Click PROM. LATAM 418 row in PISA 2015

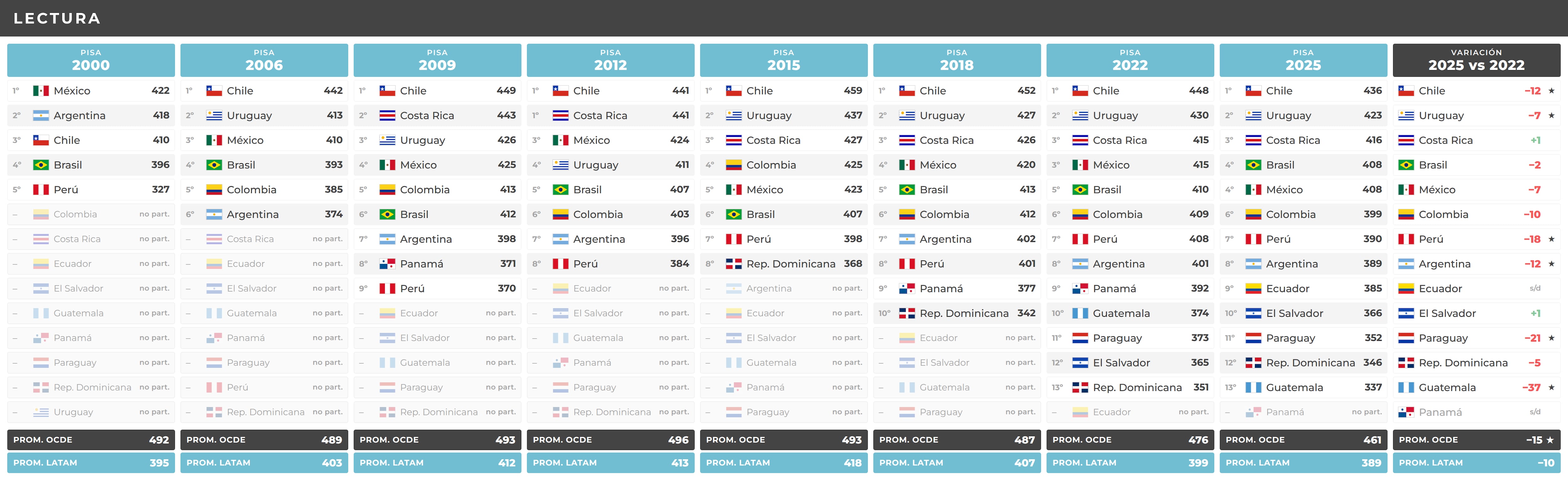point(784,463)
